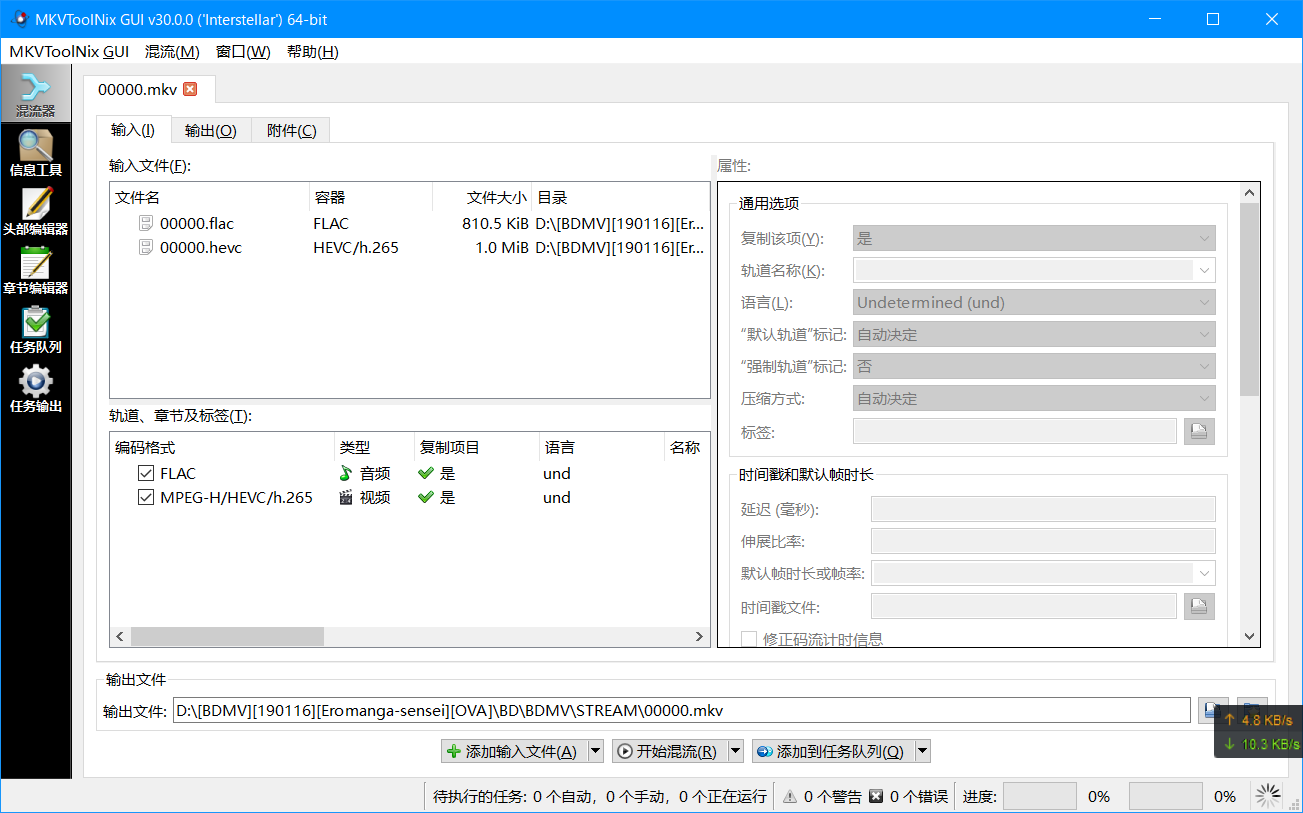Open the 混流器 (multiplexer) tool in sidebar
This screenshot has height=813, width=1303.
pos(35,94)
